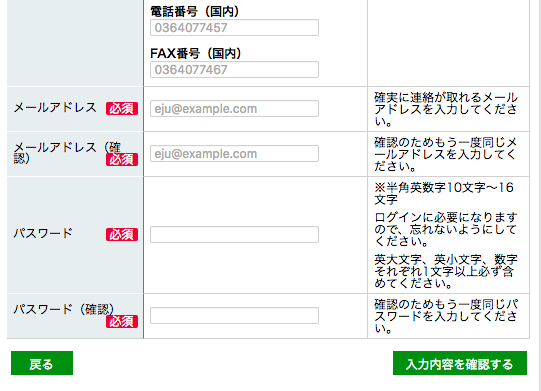Click the 入力内容を確認する button
Viewport: 541px width, 391px height.
click(x=460, y=363)
